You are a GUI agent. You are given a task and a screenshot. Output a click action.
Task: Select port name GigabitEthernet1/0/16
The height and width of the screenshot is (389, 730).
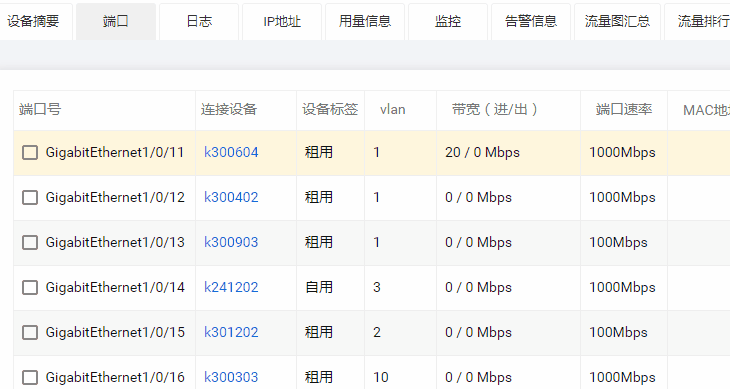click(115, 377)
